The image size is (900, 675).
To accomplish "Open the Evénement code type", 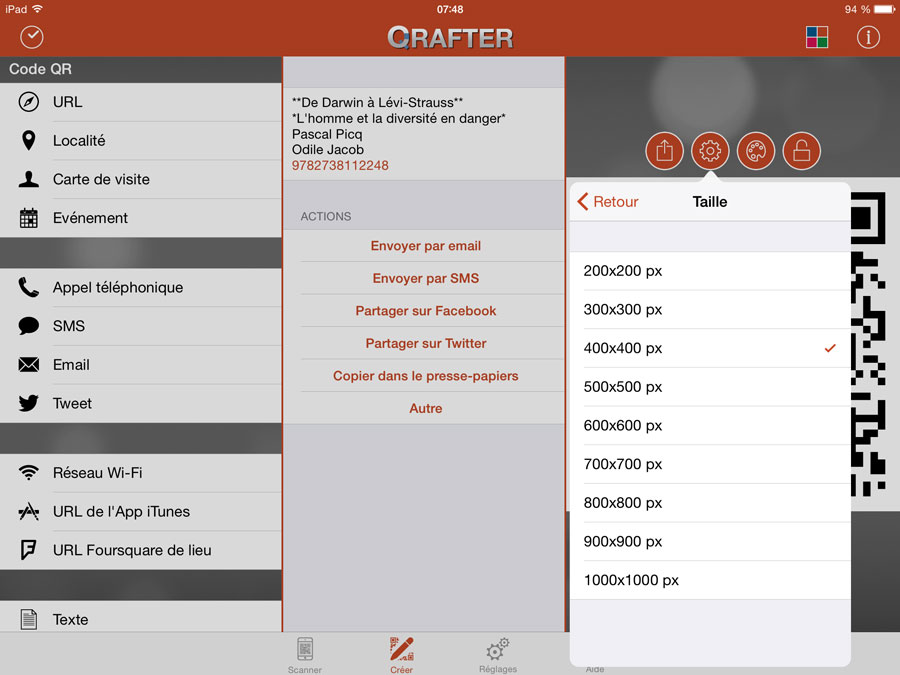I will 141,218.
